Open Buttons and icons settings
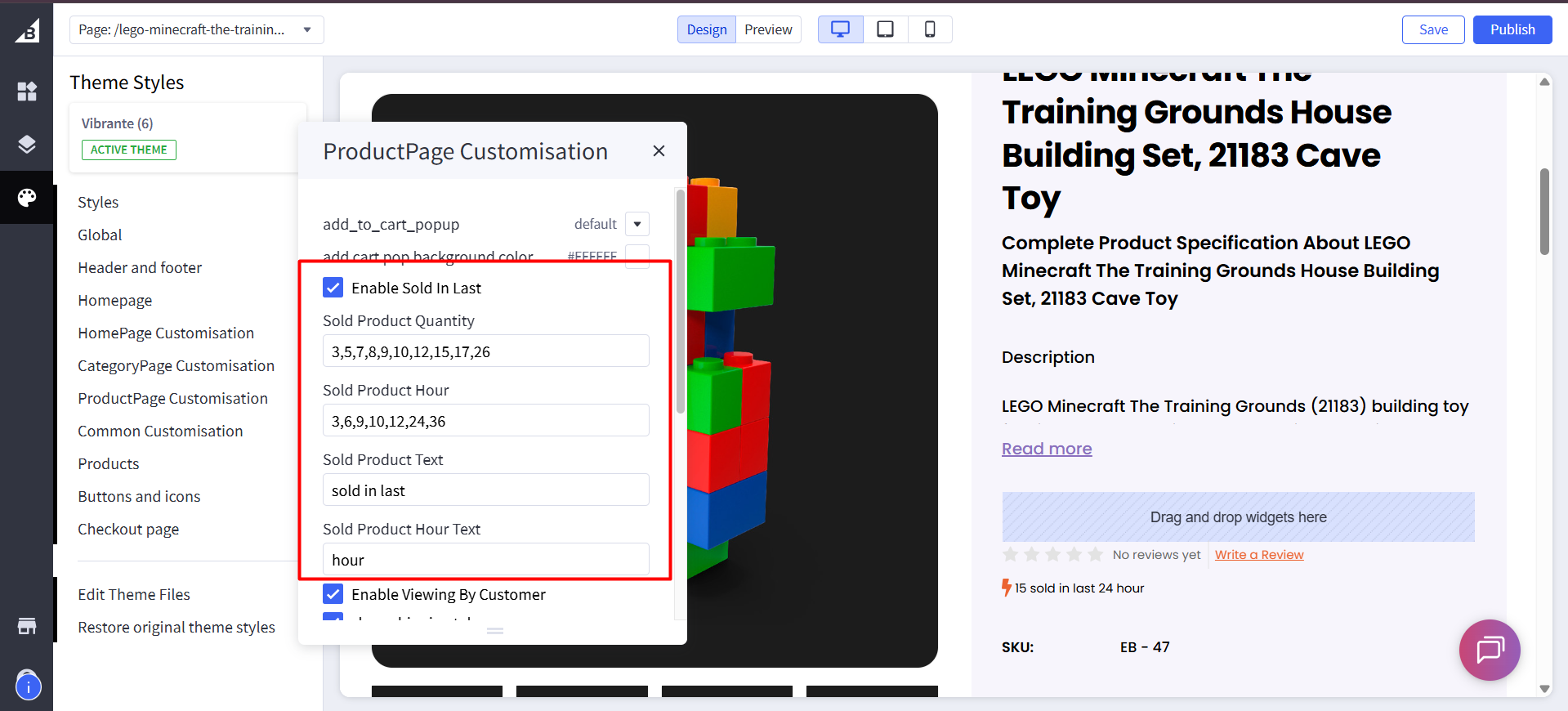Screen dimensions: 1568x711 tap(139, 496)
